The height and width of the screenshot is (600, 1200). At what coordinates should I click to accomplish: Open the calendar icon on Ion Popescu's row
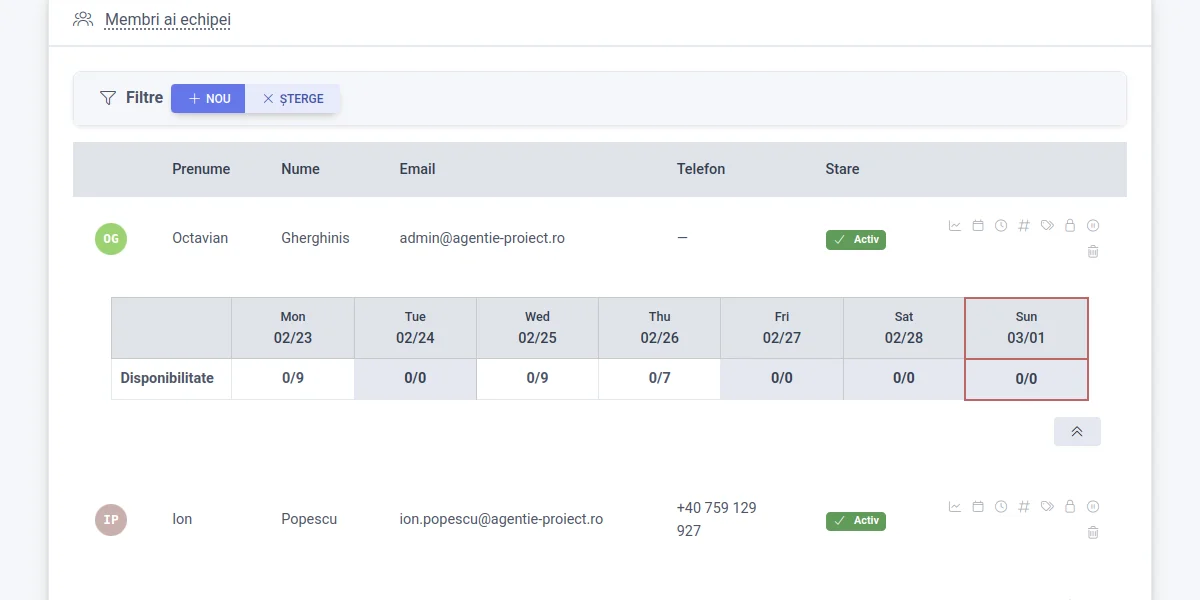pos(978,506)
